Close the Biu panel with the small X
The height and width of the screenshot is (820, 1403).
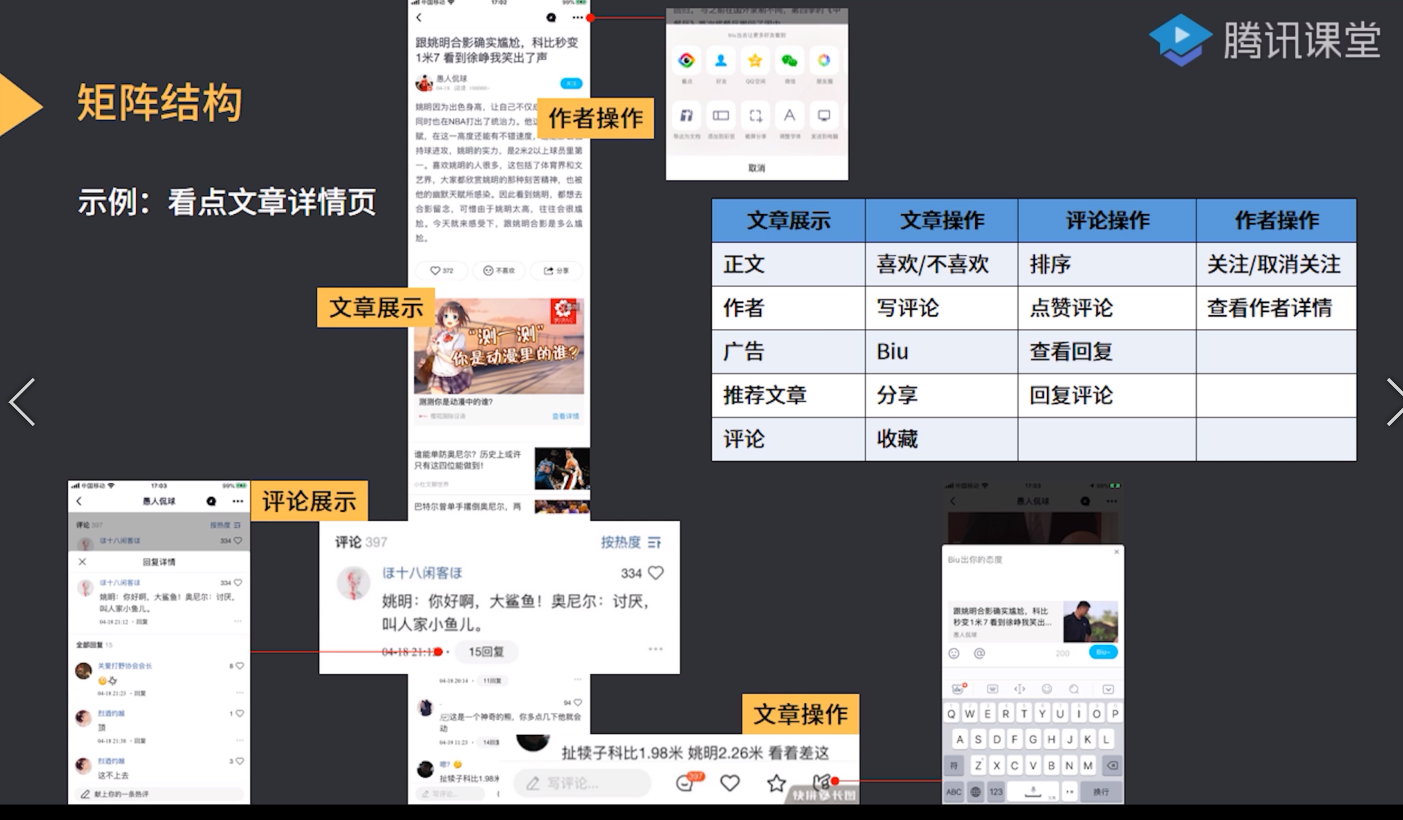tap(1117, 552)
